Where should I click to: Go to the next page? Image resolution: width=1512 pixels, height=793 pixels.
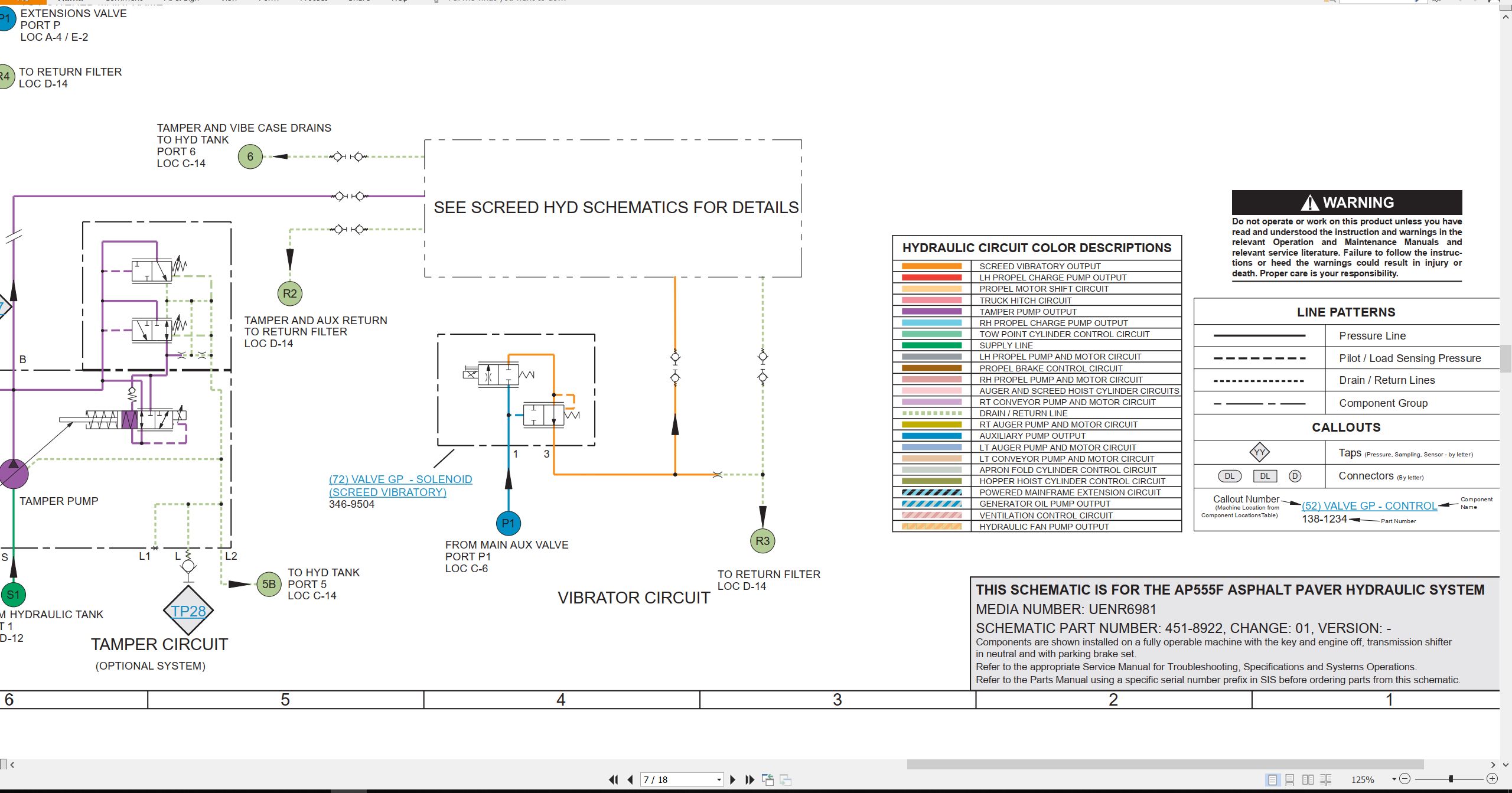coord(733,779)
